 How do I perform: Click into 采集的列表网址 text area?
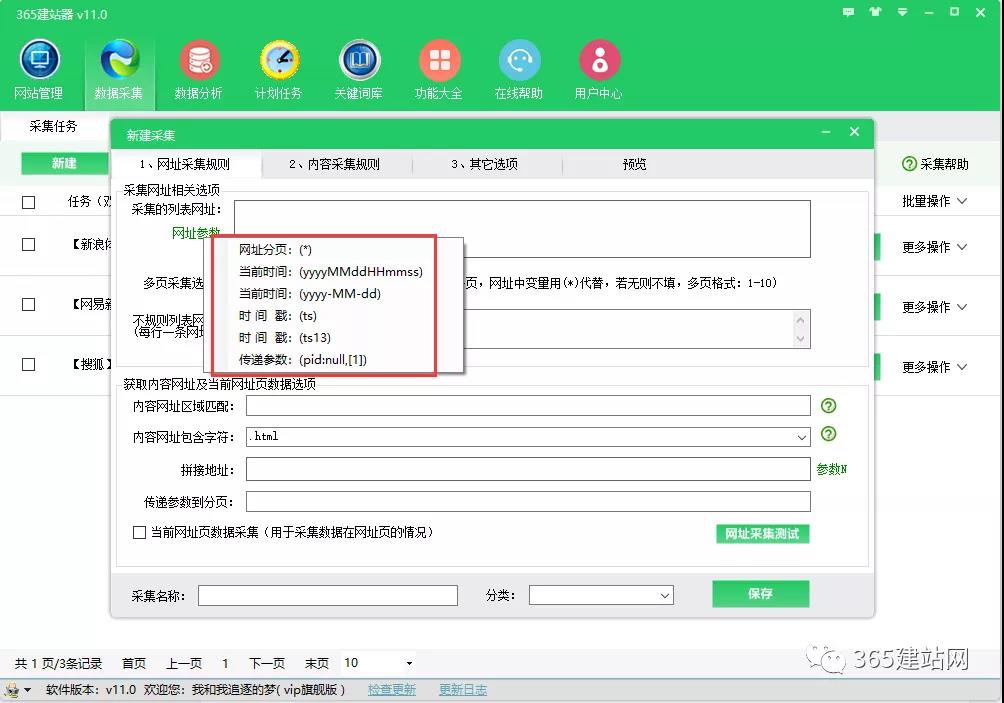pos(522,229)
